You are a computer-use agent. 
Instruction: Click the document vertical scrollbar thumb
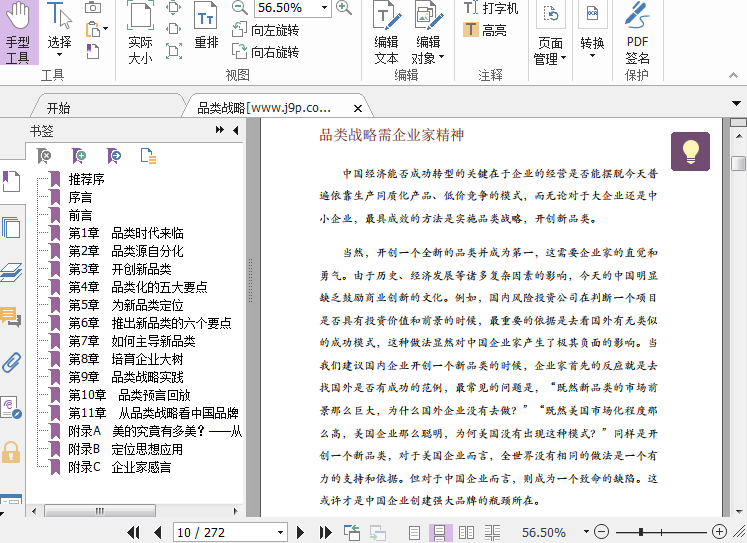click(738, 163)
